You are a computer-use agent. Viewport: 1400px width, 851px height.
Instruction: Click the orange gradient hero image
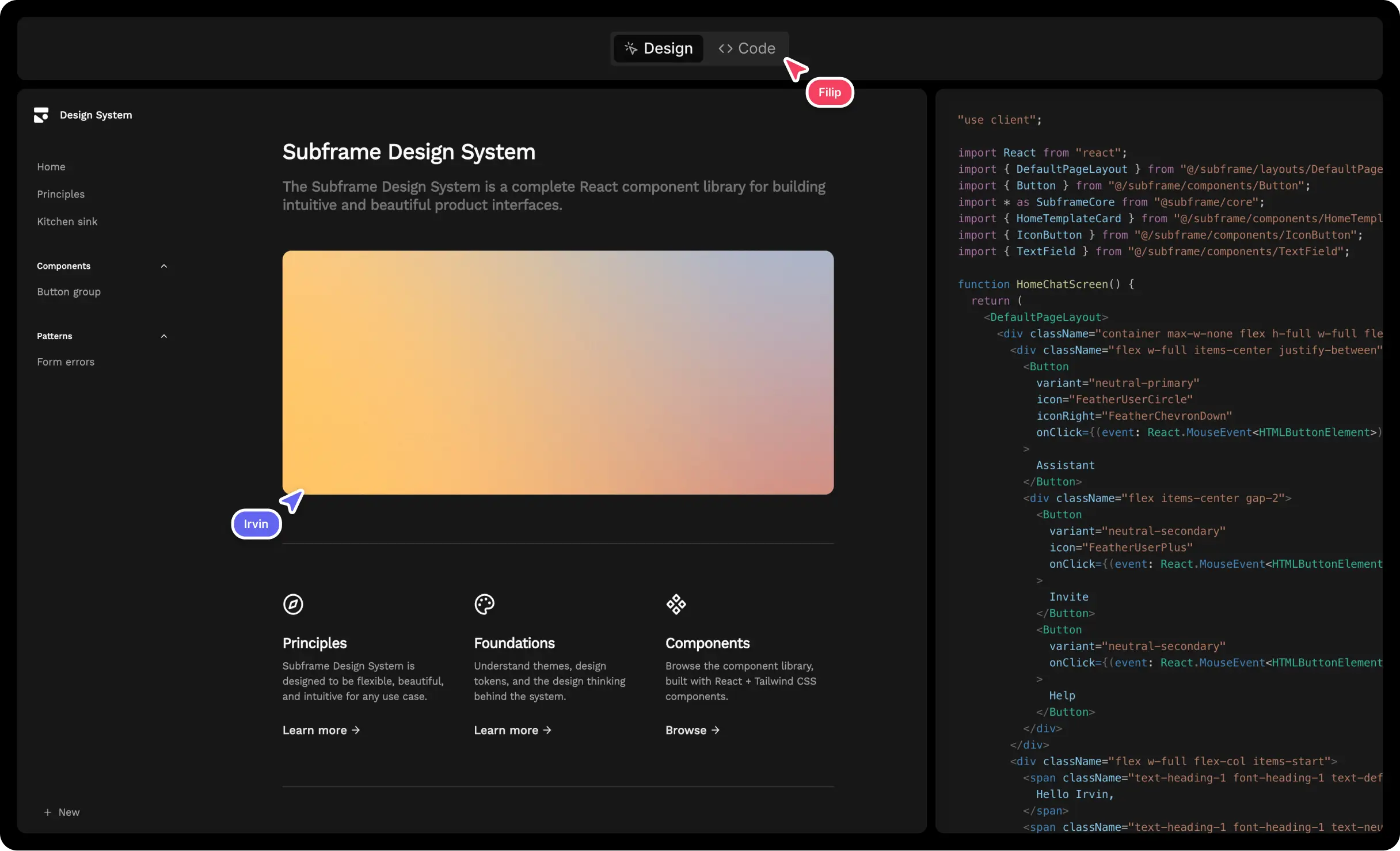point(557,371)
